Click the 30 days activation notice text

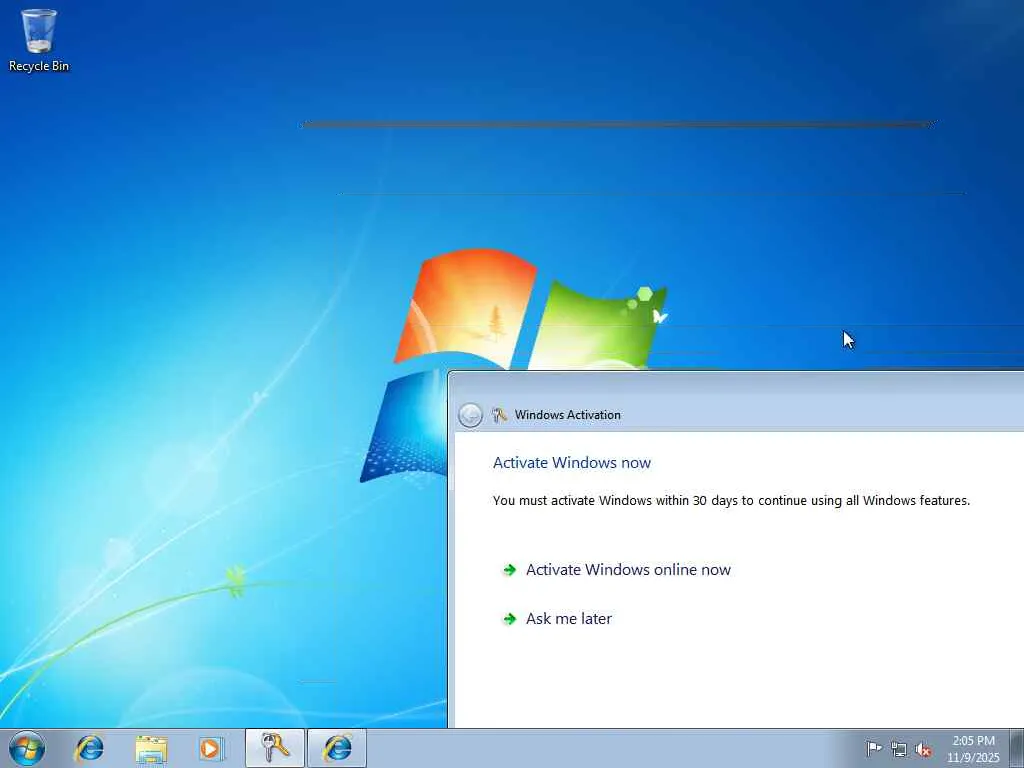click(x=731, y=500)
